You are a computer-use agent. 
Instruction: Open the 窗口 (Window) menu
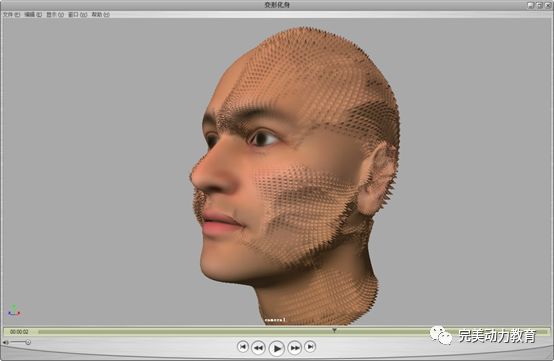click(77, 14)
